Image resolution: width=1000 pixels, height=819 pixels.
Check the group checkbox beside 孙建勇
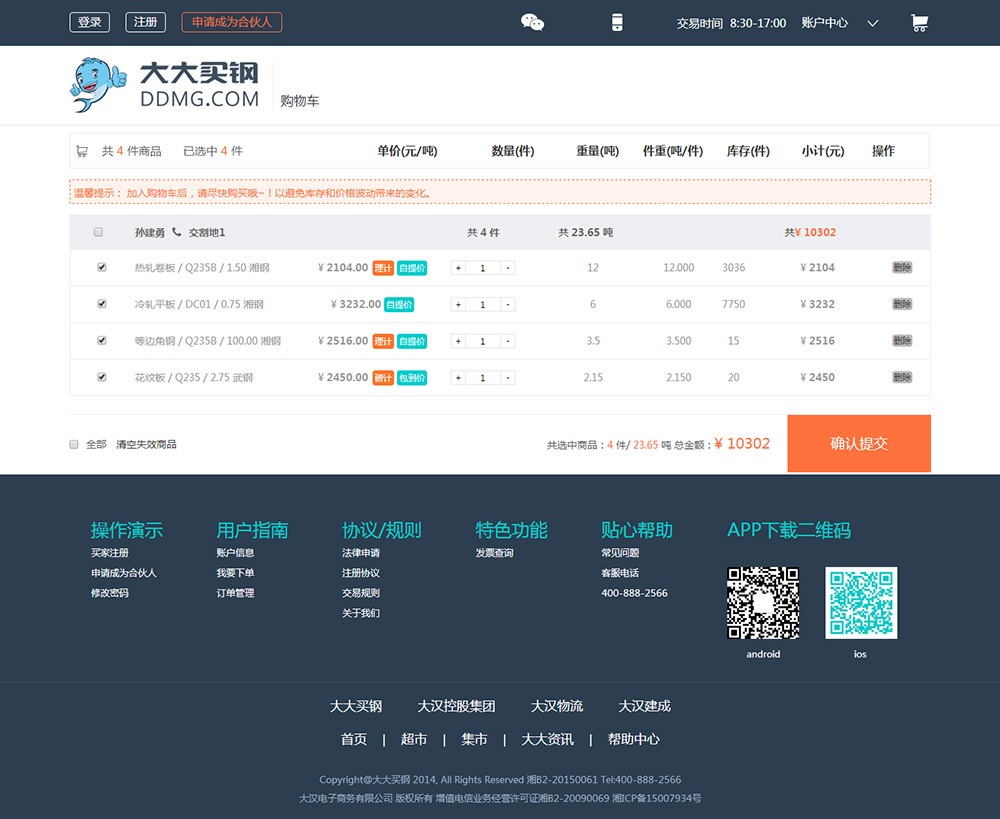tap(98, 231)
